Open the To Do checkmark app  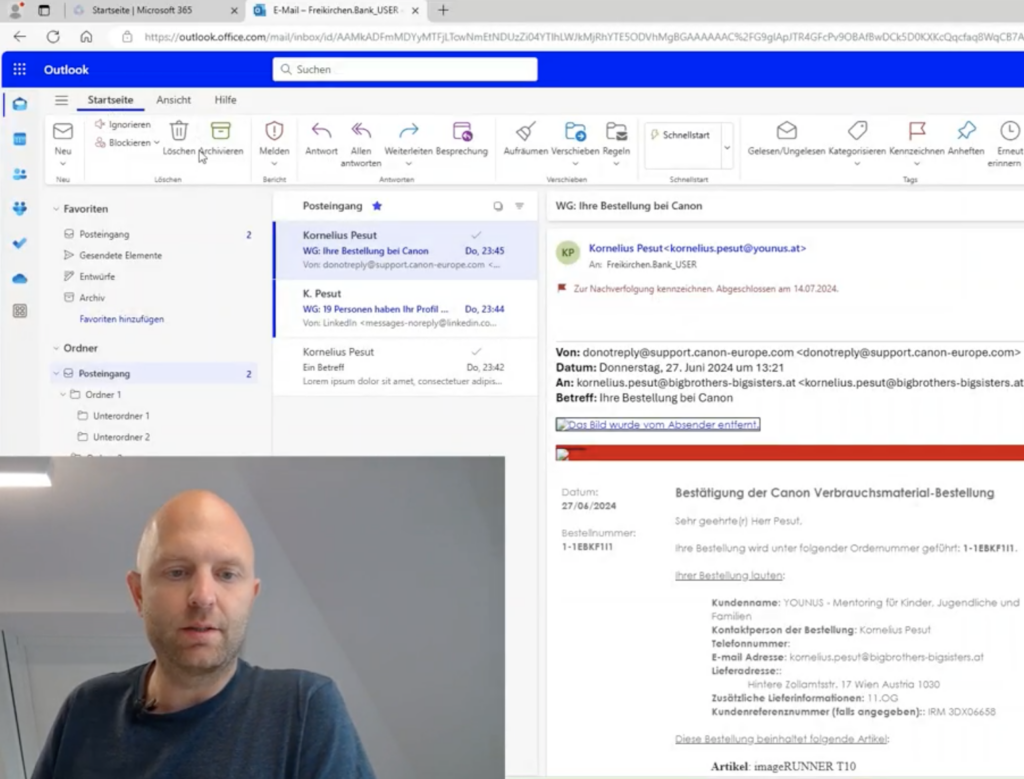point(20,244)
